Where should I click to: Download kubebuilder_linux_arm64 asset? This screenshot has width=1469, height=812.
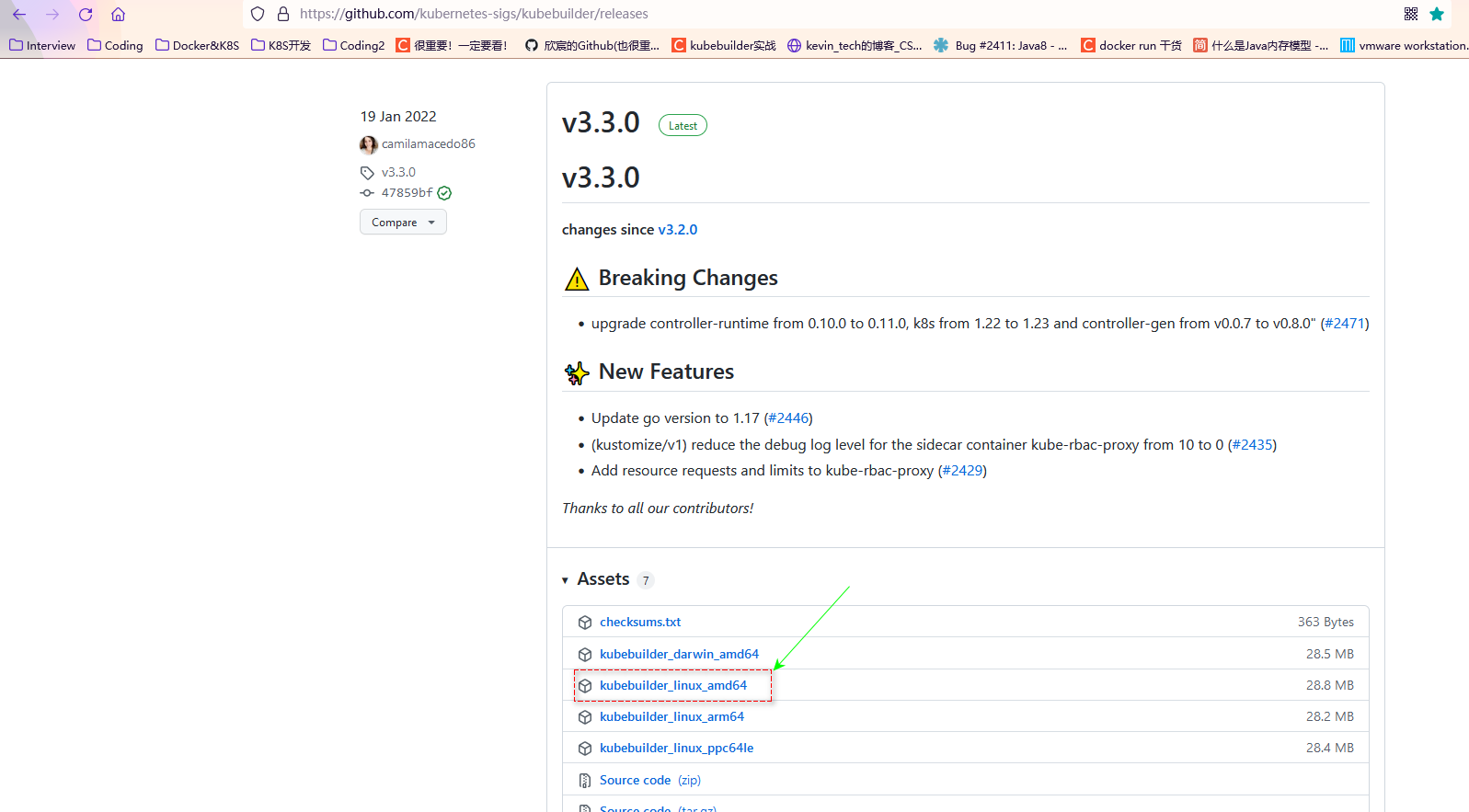tap(671, 716)
